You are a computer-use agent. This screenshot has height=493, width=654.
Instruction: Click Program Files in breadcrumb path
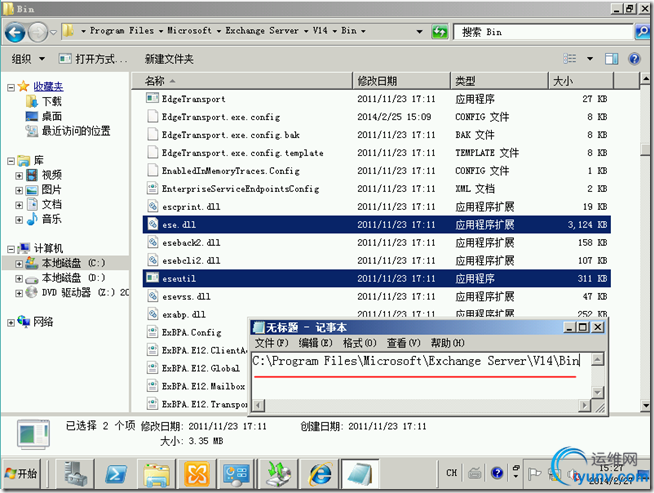pos(122,30)
